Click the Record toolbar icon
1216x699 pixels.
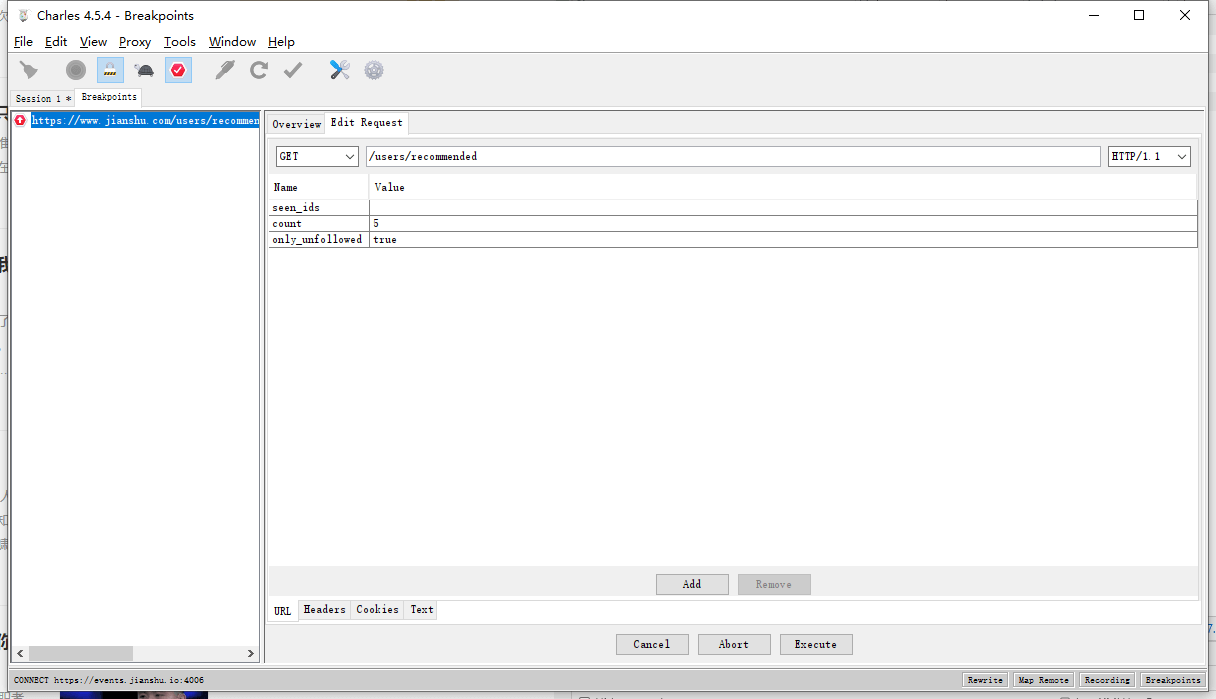[x=76, y=70]
